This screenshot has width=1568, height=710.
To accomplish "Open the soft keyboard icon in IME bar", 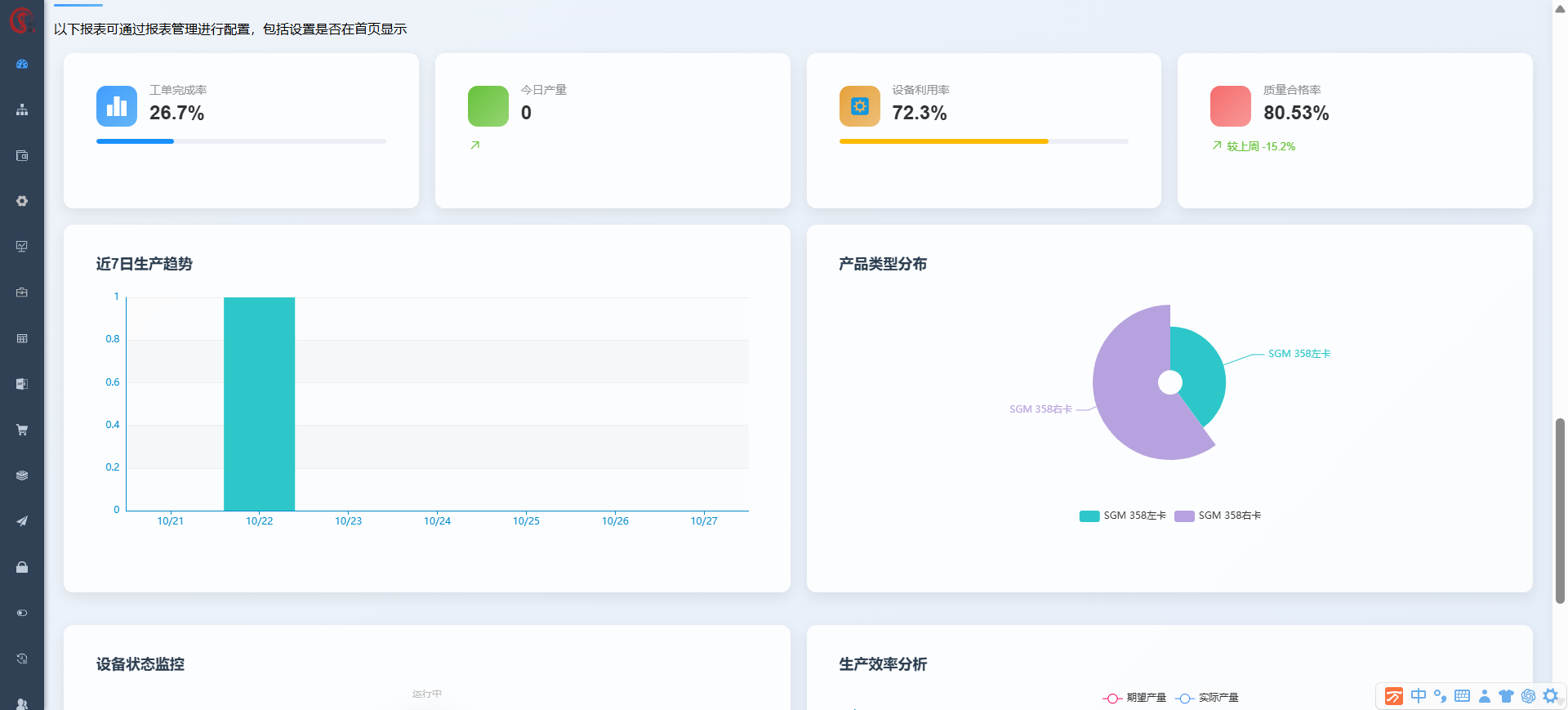I will coord(1463,696).
